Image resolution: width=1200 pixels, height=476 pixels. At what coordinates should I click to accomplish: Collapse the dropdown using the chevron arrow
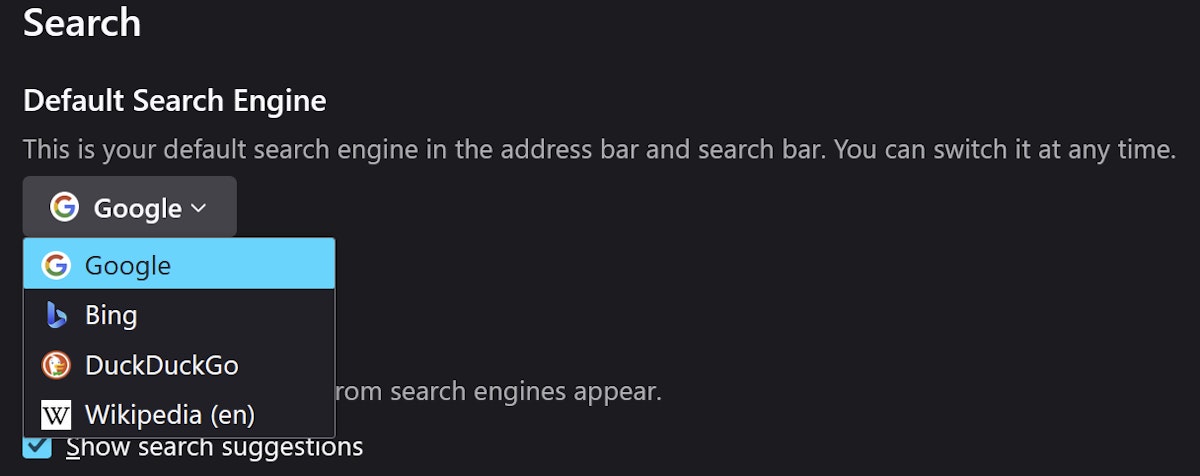pyautogui.click(x=198, y=208)
